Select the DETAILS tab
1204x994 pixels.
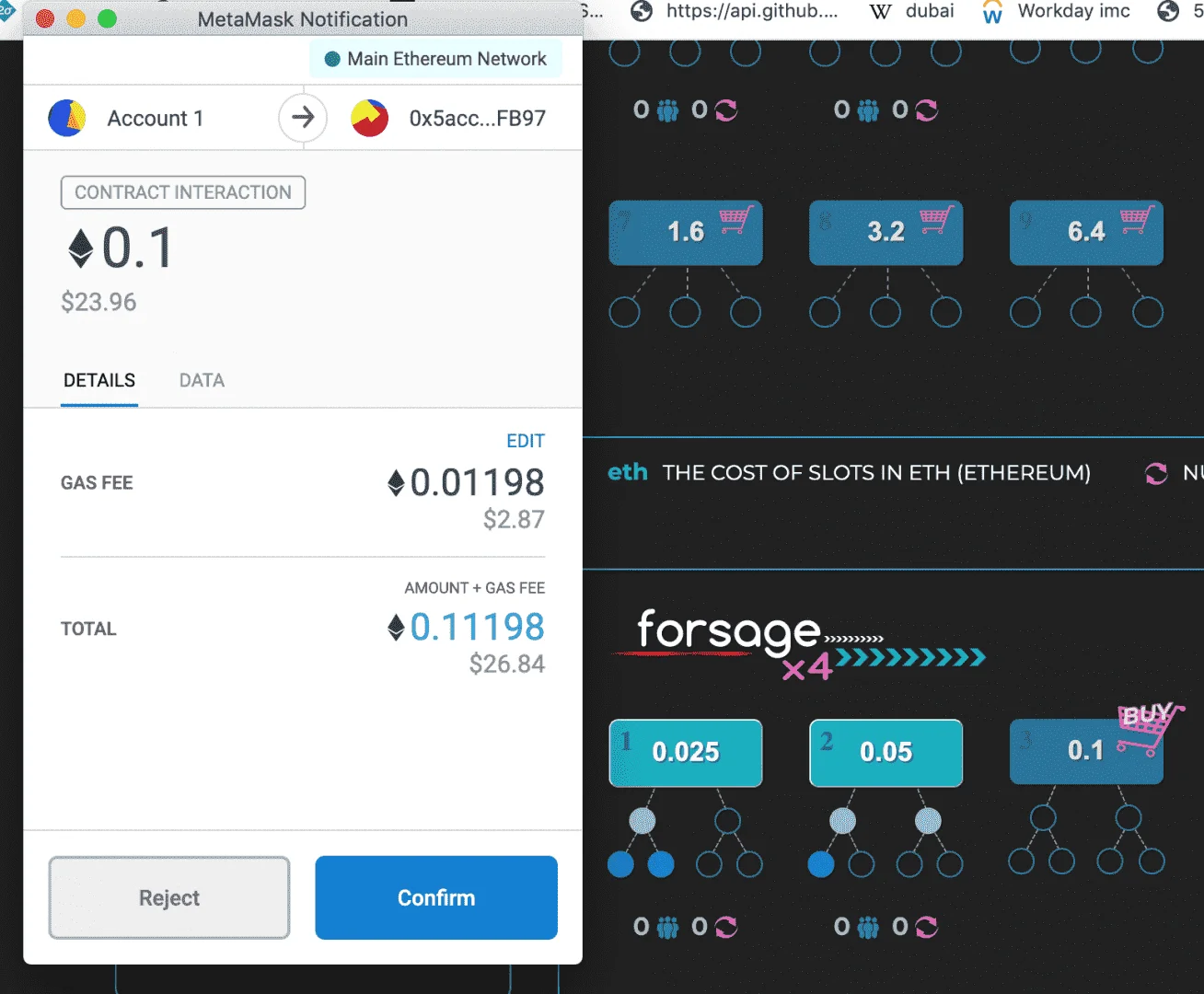pos(99,380)
